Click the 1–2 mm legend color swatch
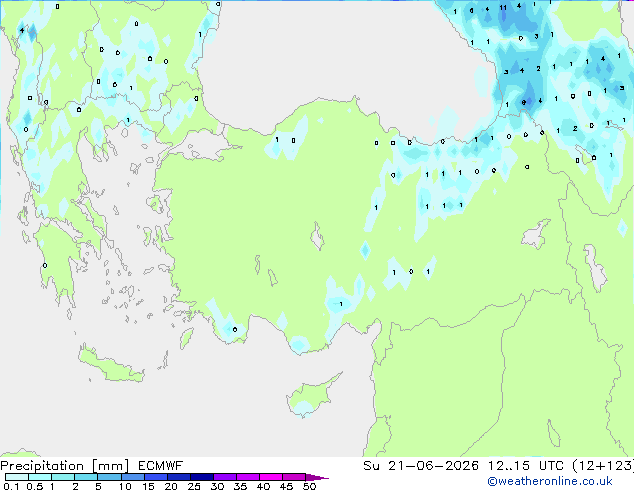 point(63,477)
